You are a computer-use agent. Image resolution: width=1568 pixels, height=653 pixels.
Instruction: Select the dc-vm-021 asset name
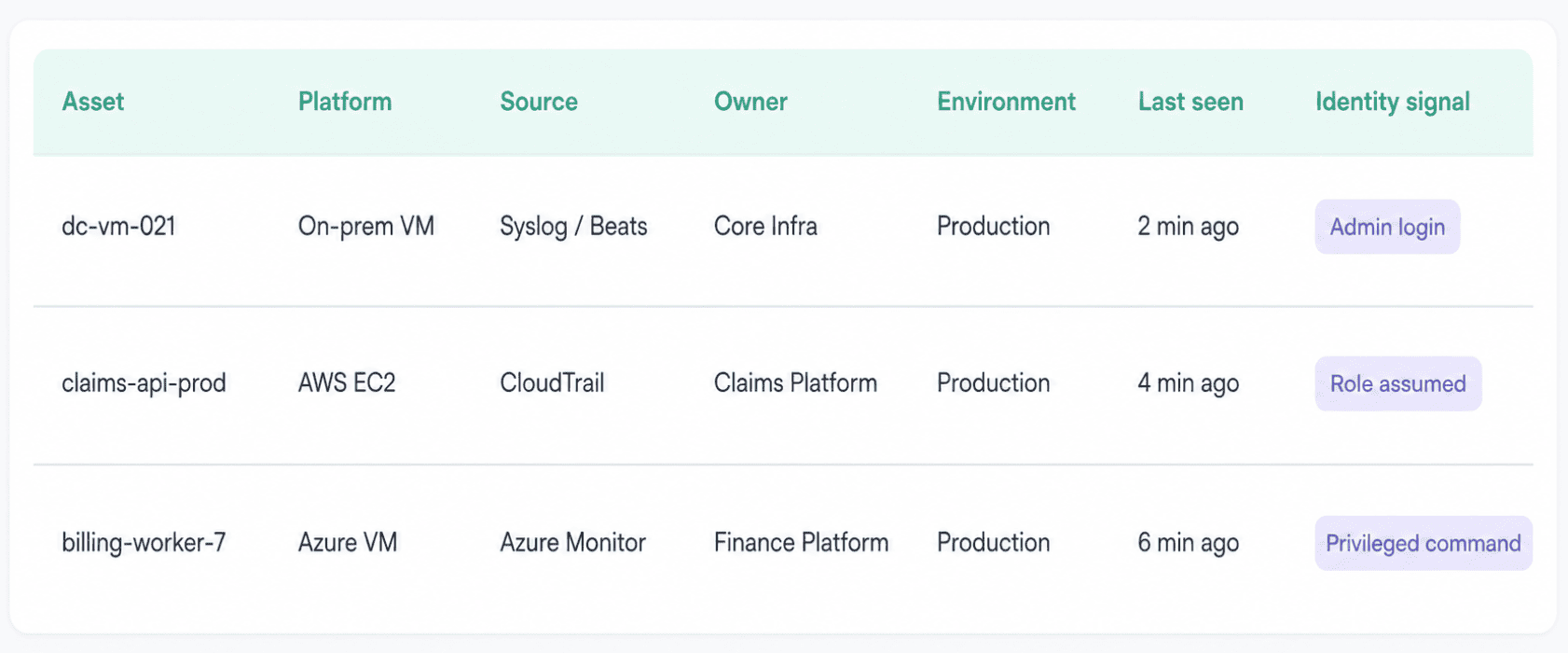pos(118,226)
